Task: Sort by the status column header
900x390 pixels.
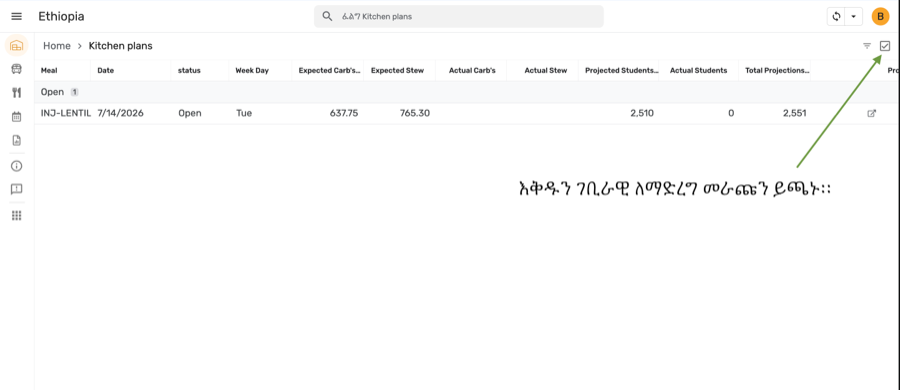Action: 189,71
